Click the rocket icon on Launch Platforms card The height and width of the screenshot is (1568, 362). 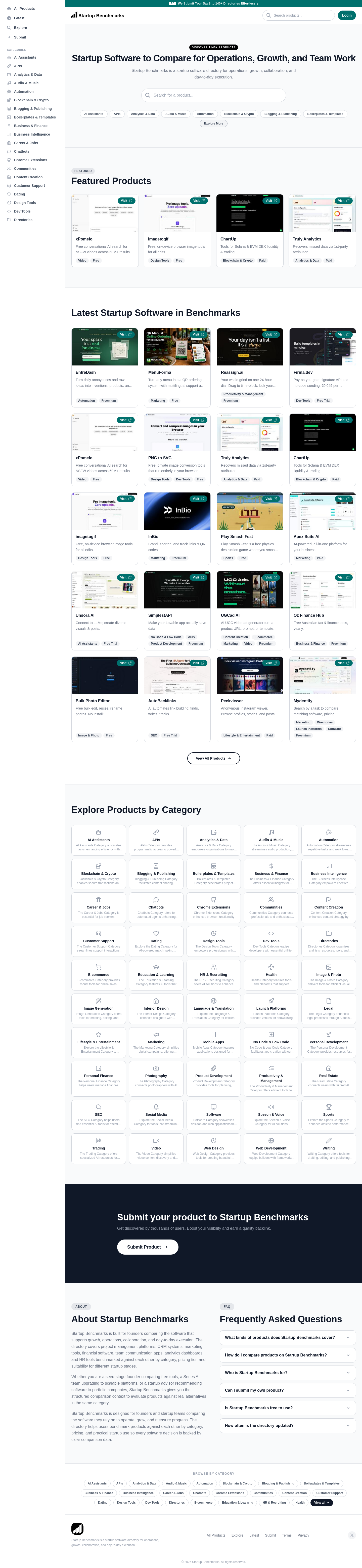(x=271, y=1001)
